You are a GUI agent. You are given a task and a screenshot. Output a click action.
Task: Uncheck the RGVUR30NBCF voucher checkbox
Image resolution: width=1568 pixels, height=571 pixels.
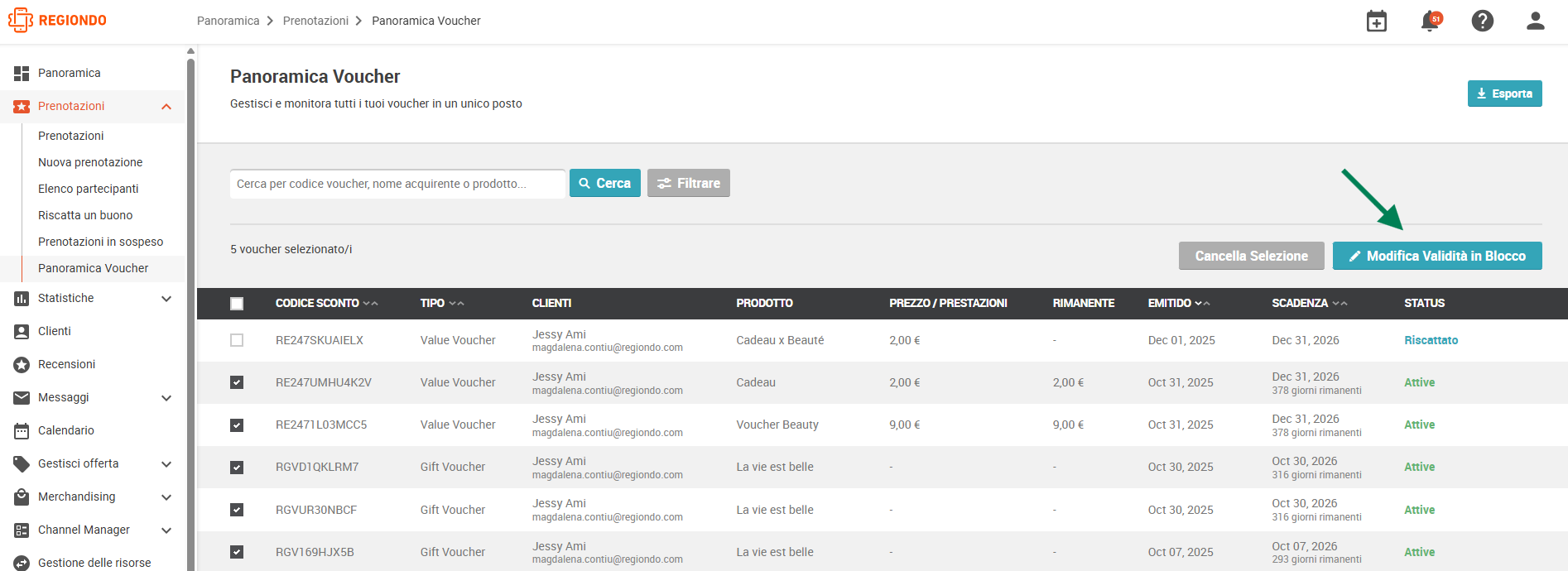click(x=237, y=510)
